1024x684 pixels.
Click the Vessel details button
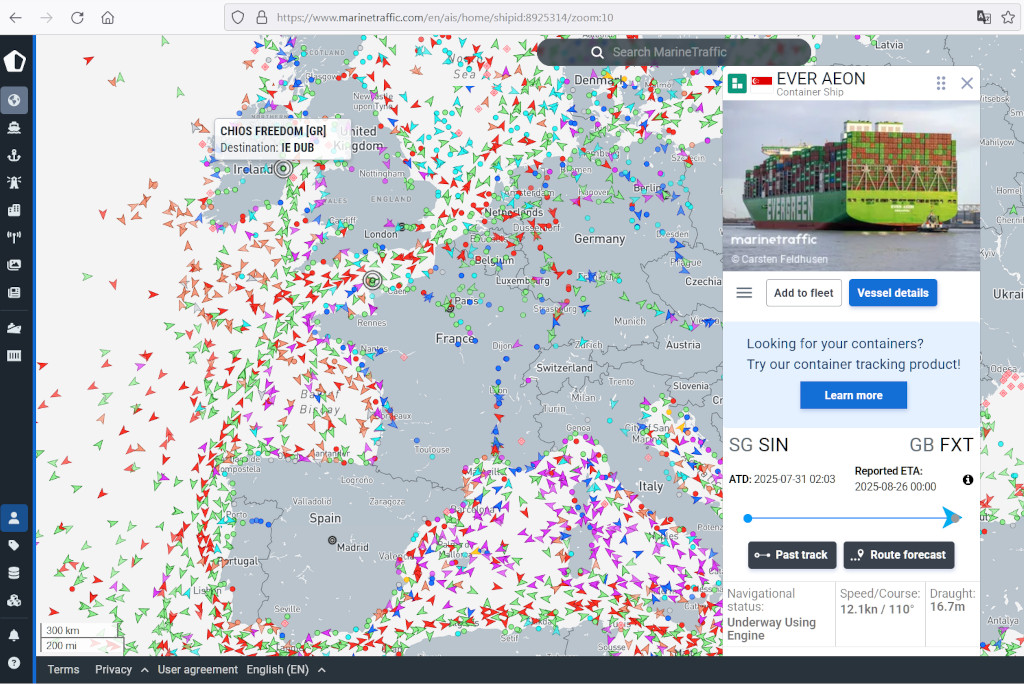click(892, 293)
